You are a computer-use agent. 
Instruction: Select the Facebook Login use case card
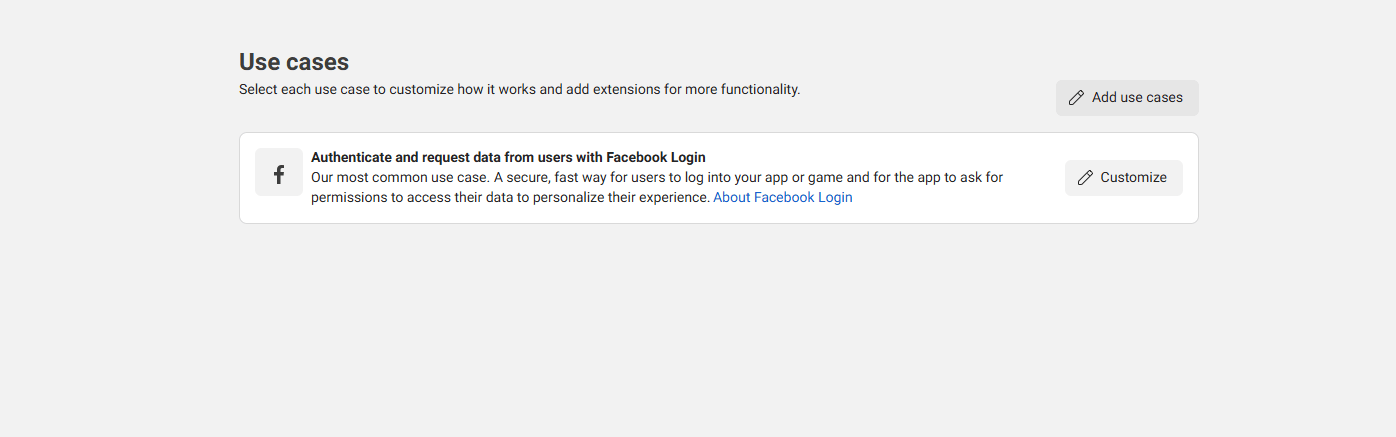click(x=718, y=178)
